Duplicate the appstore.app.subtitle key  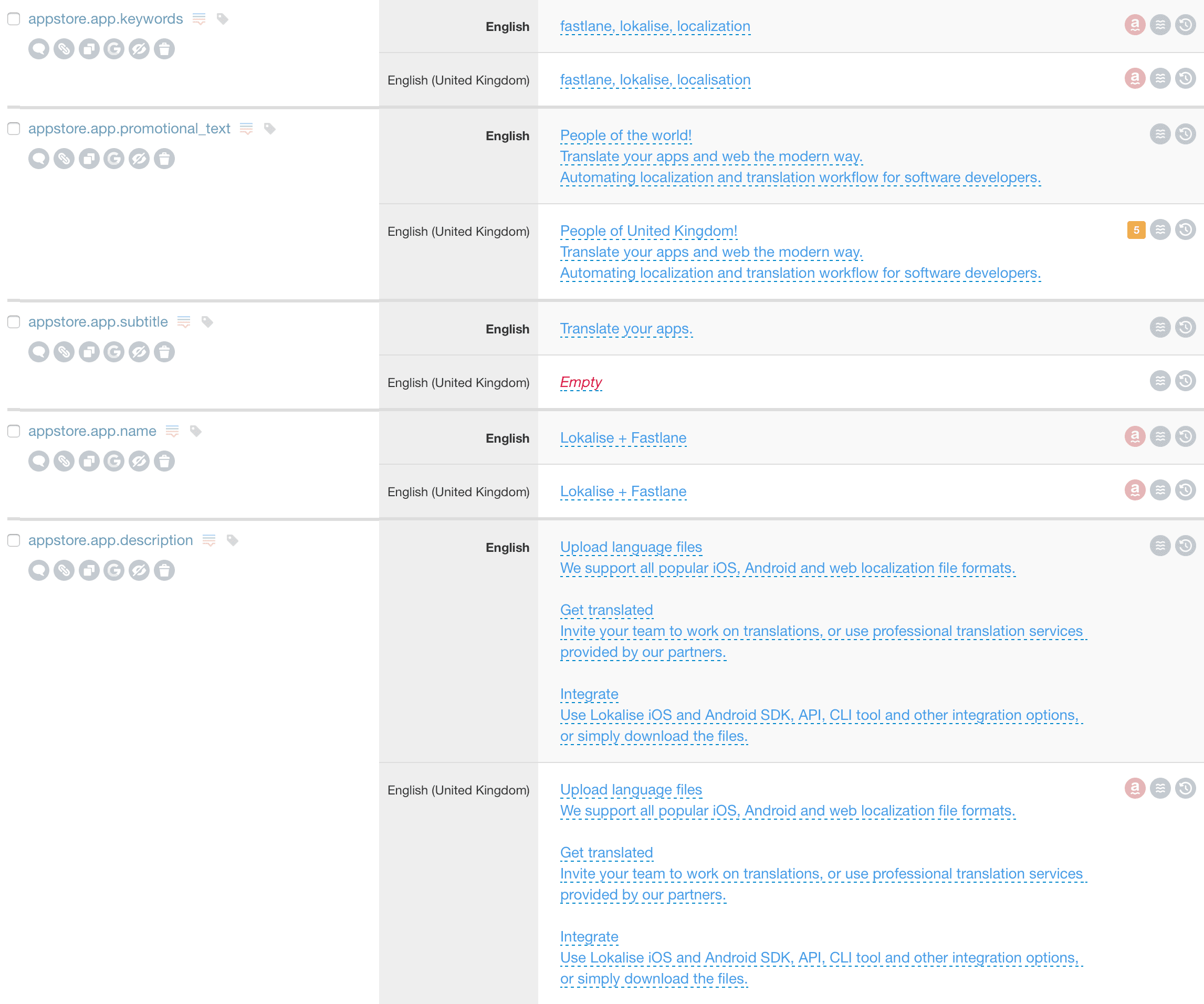pyautogui.click(x=89, y=352)
